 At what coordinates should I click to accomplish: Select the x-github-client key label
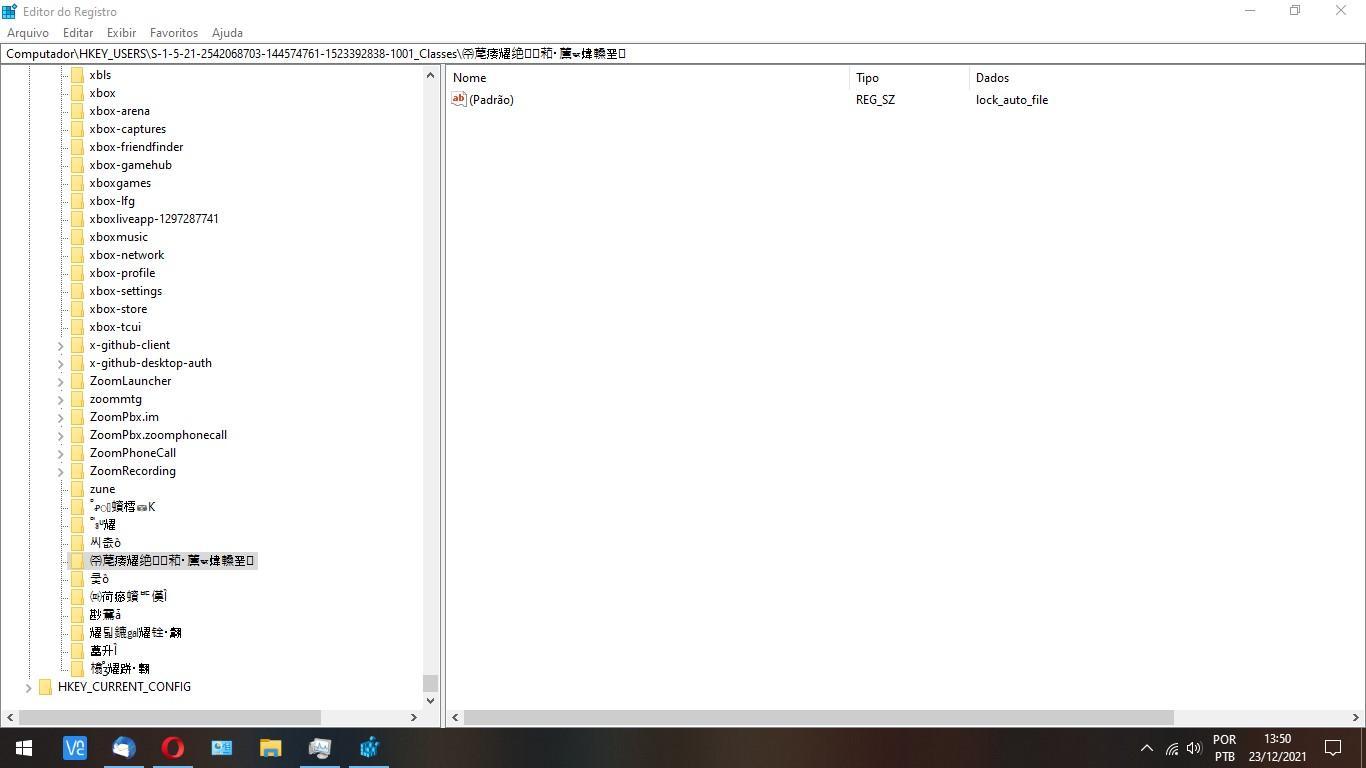click(x=130, y=345)
